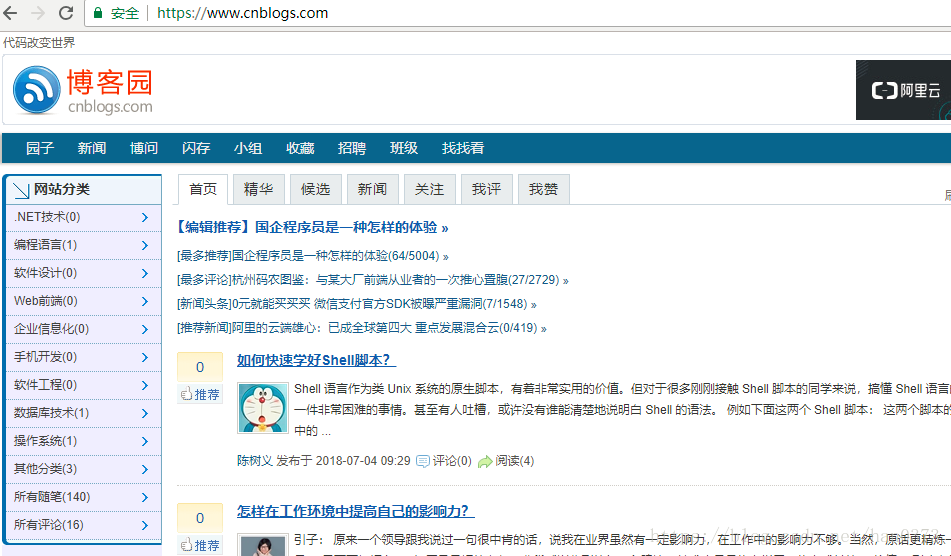Switch to the 新闻 tab in the post list
Screen dimensions: 951x556
click(x=372, y=190)
